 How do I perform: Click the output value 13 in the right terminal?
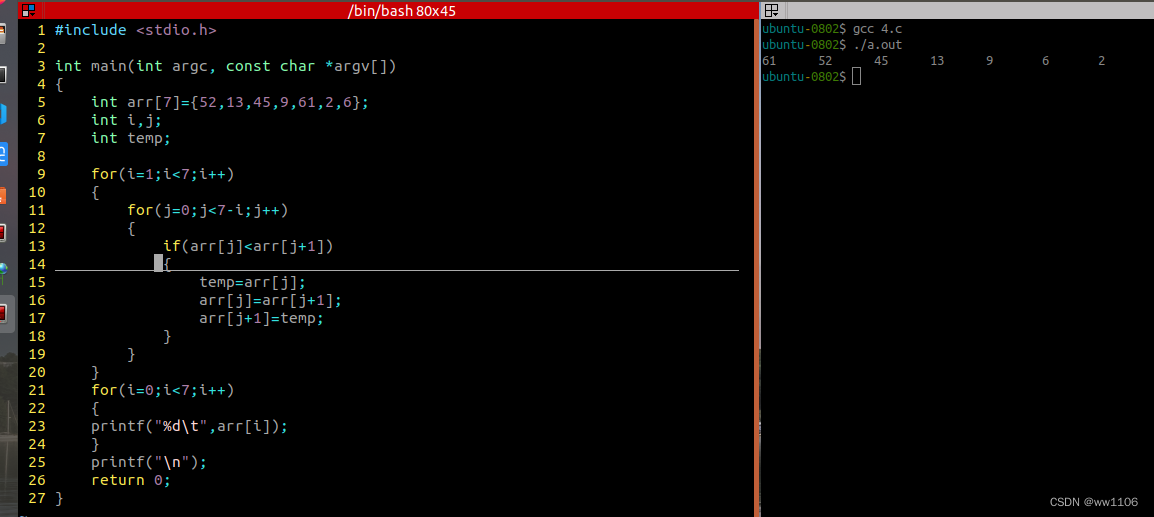(x=937, y=61)
